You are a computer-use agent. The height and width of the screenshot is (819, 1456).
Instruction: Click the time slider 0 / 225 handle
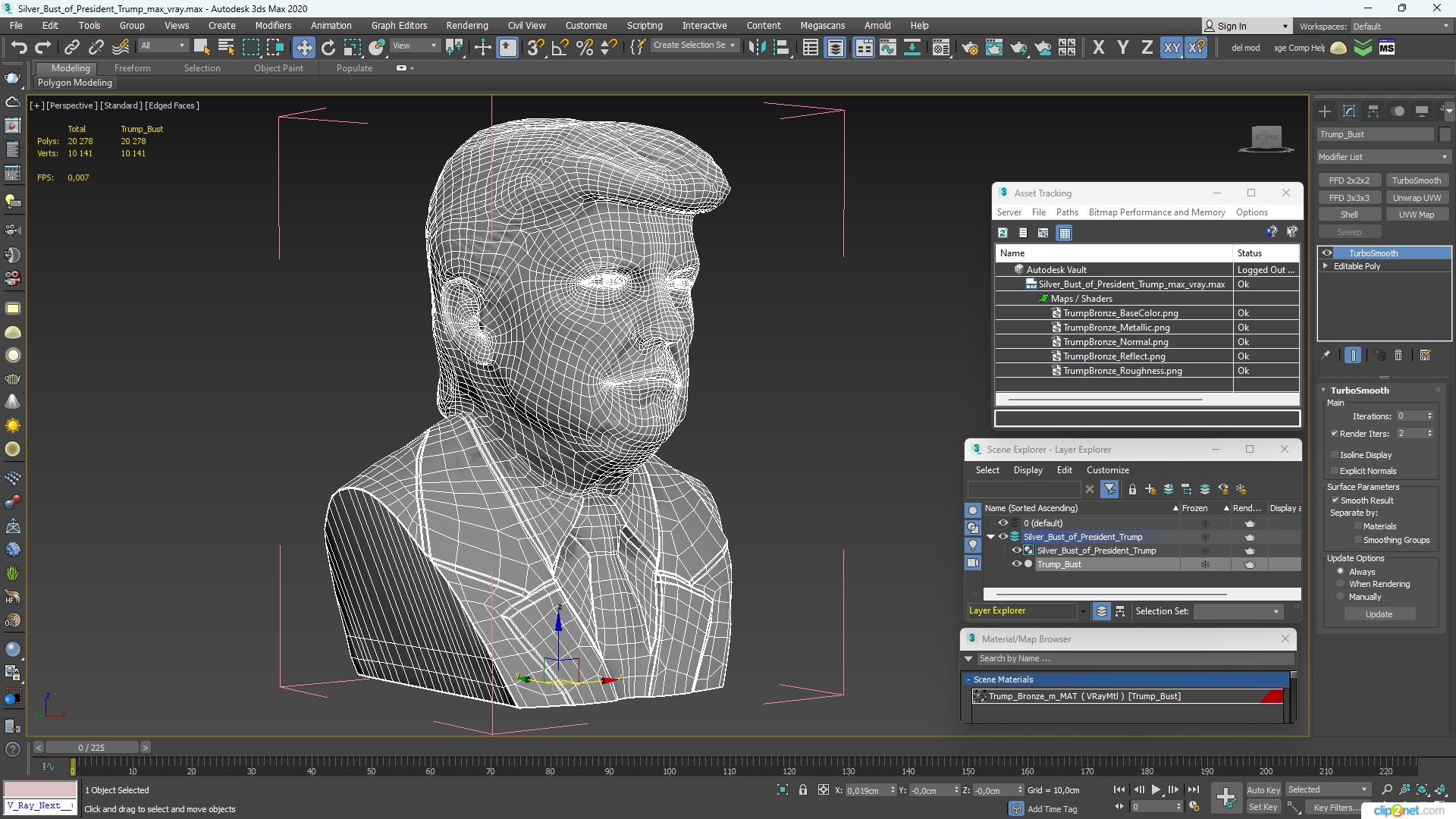point(91,748)
